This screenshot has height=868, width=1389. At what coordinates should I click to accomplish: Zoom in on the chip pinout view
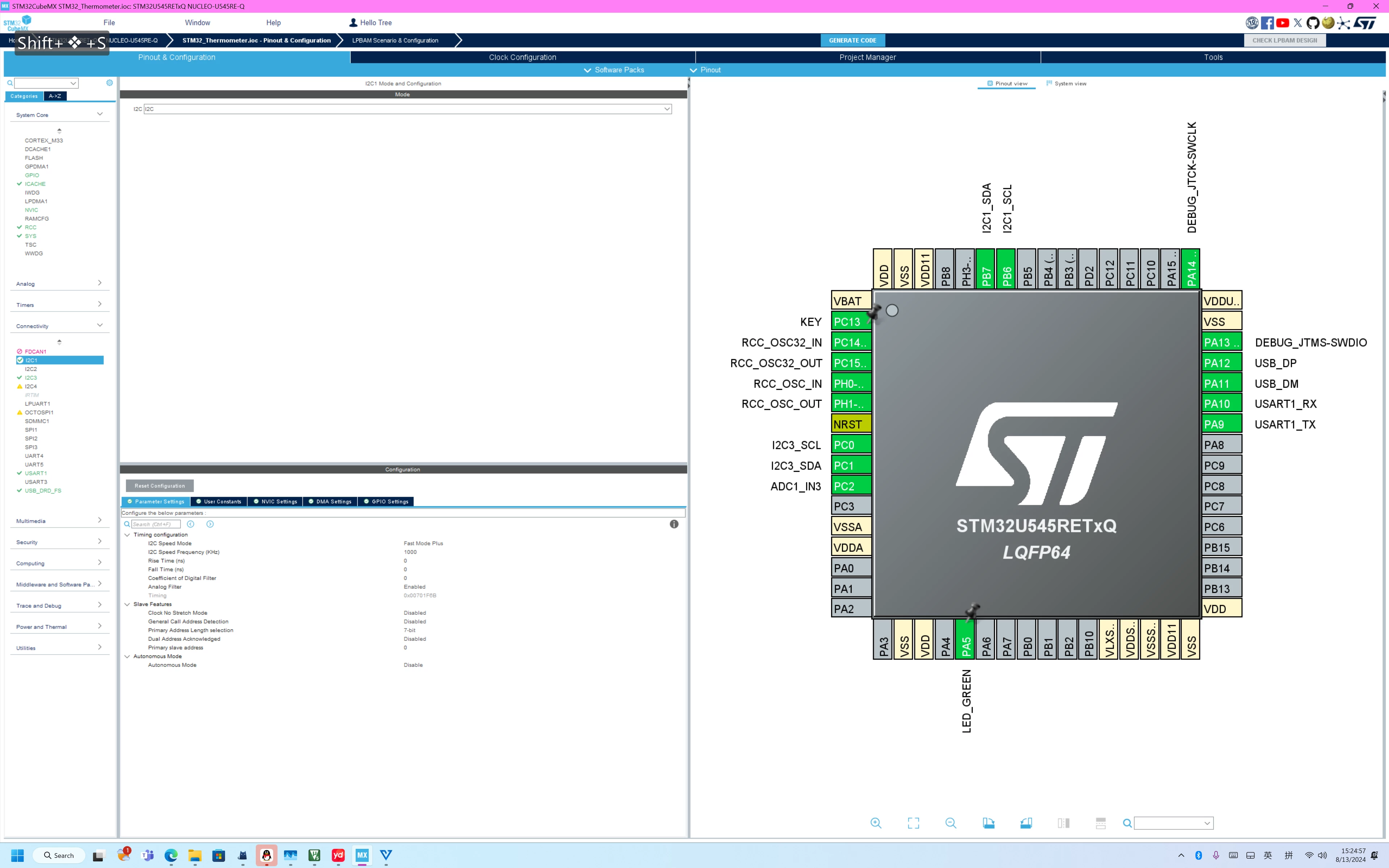pos(876,823)
